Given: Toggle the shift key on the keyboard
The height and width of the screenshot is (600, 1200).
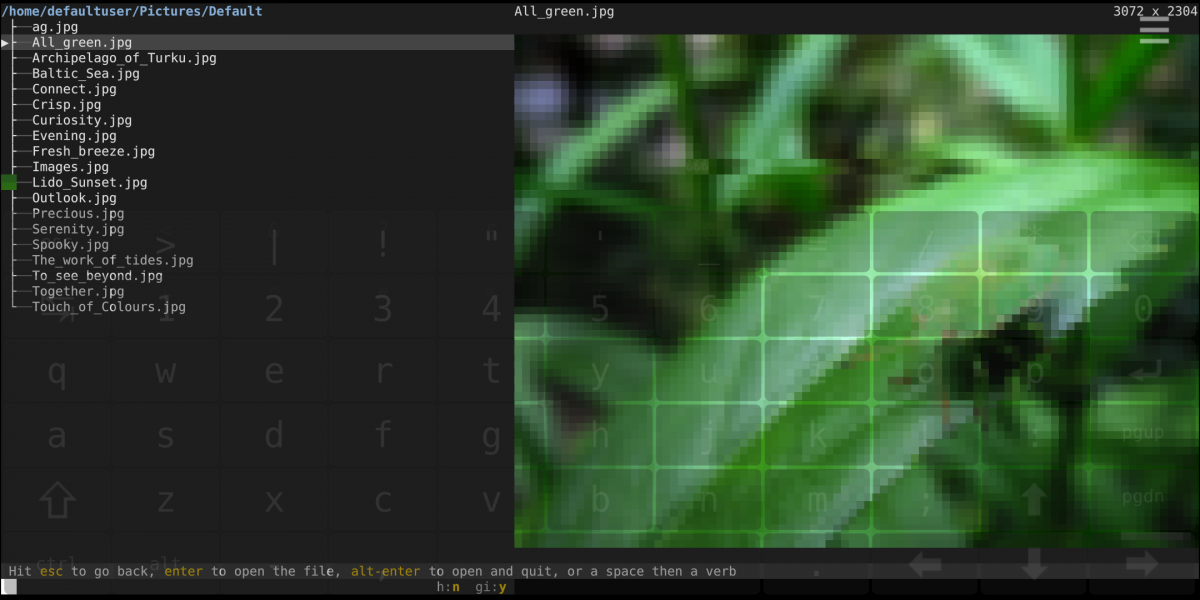Looking at the screenshot, I should (56, 499).
